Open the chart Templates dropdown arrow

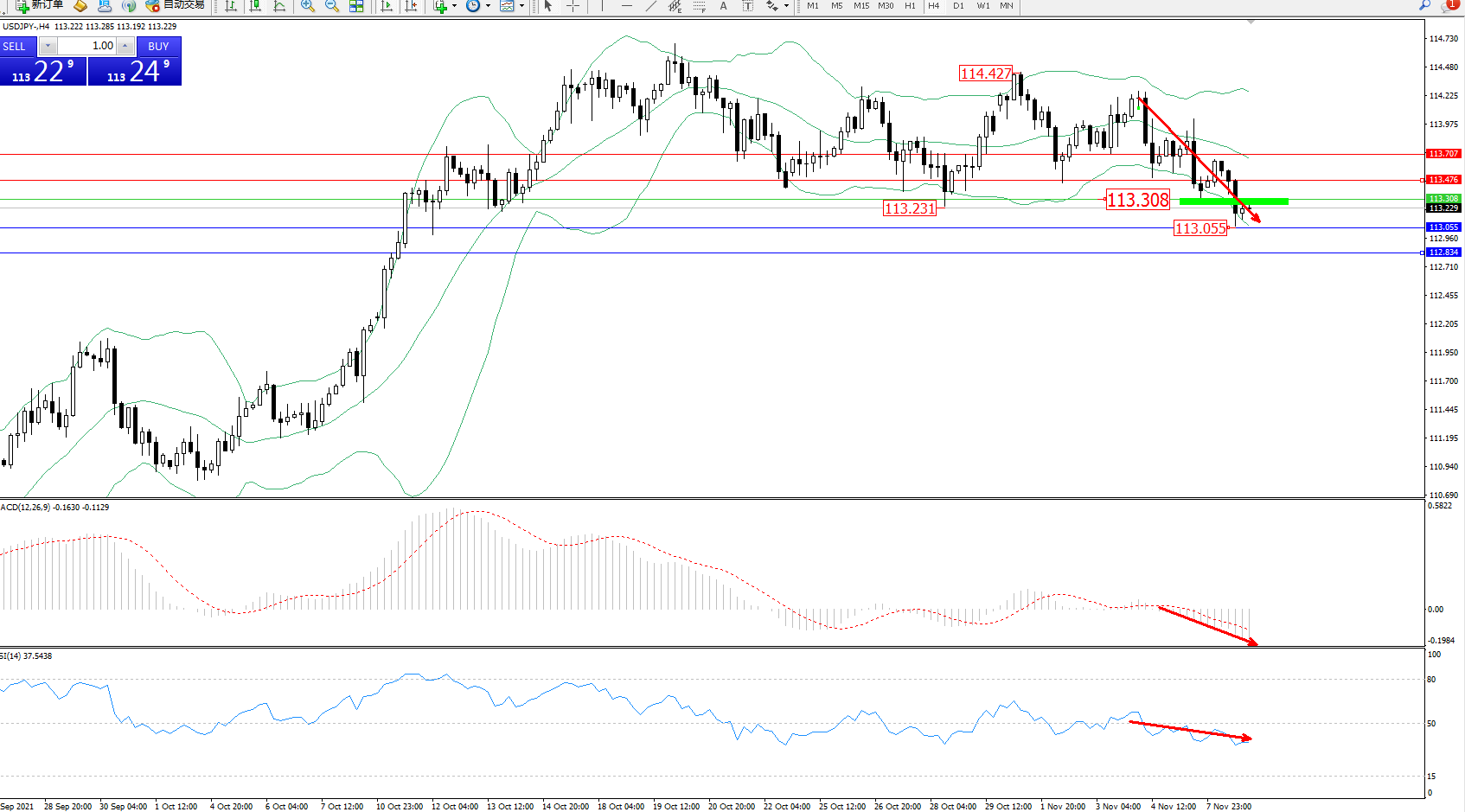coord(521,6)
